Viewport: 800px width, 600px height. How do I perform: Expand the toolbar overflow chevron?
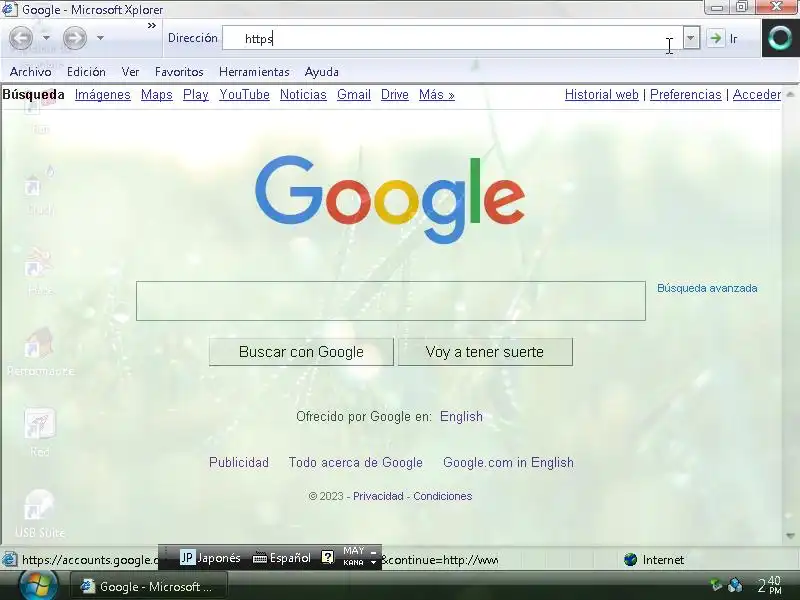coord(152,26)
